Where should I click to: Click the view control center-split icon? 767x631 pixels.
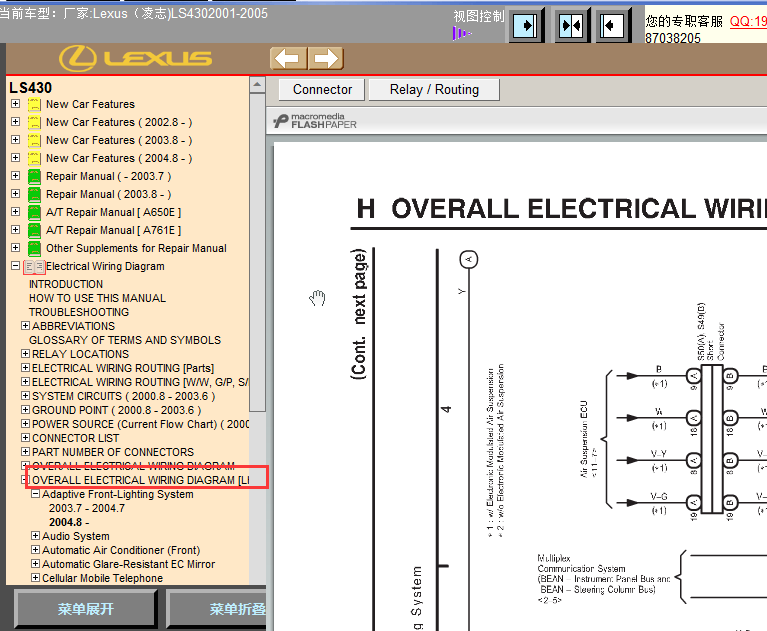click(570, 25)
